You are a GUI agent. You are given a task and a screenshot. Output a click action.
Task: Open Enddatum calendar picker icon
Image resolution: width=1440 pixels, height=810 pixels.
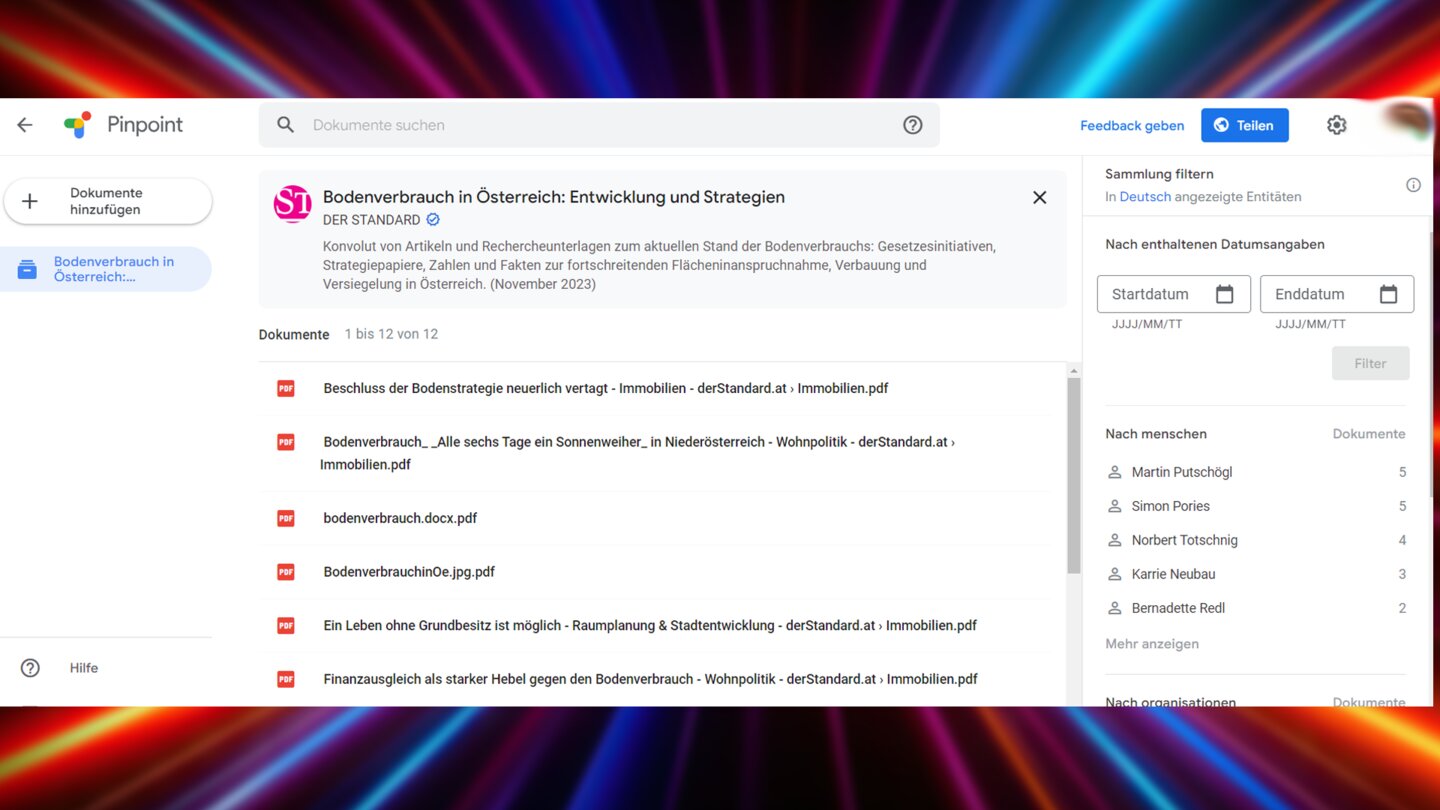click(1388, 294)
